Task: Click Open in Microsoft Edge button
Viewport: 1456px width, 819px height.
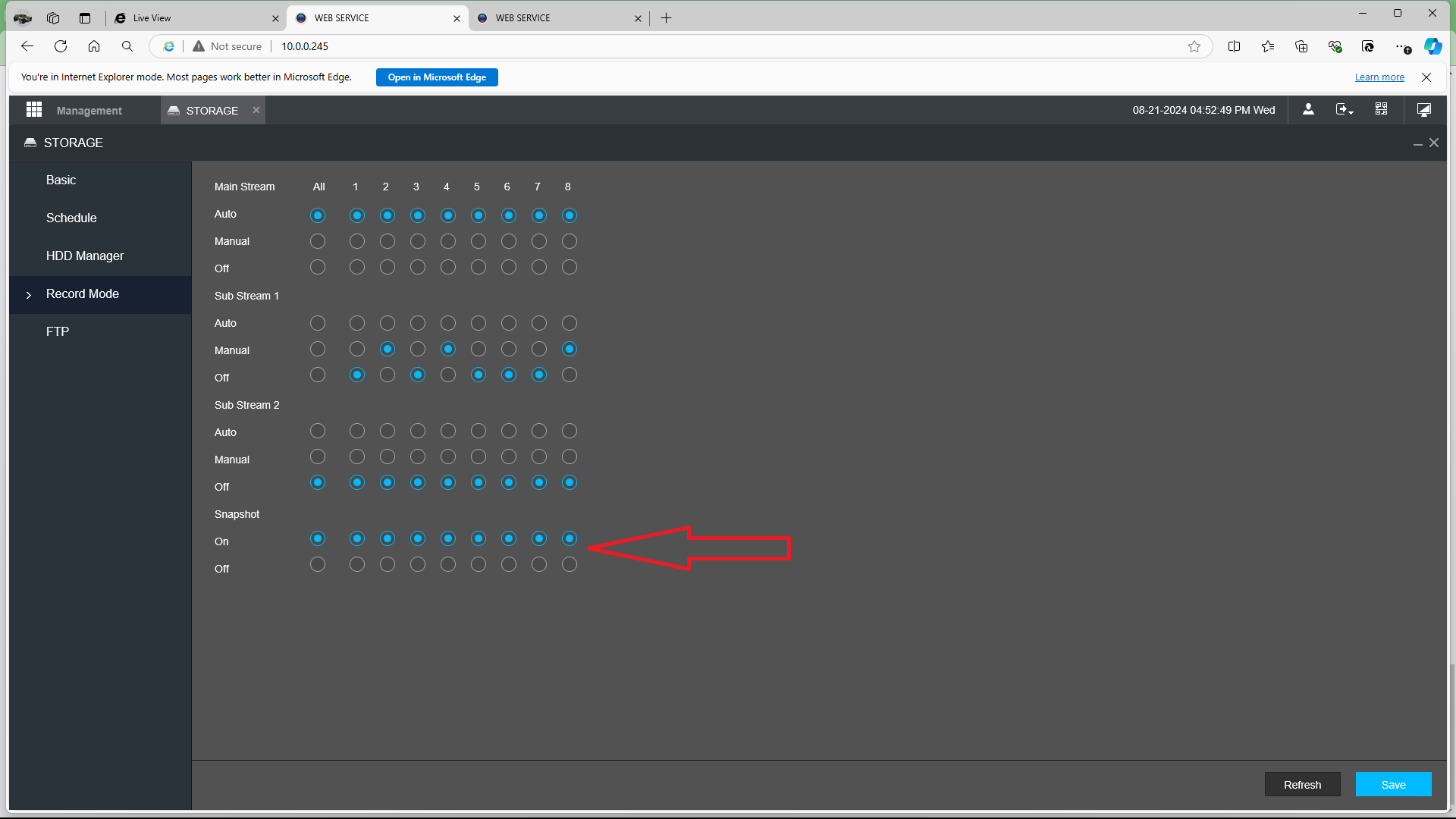Action: (437, 77)
